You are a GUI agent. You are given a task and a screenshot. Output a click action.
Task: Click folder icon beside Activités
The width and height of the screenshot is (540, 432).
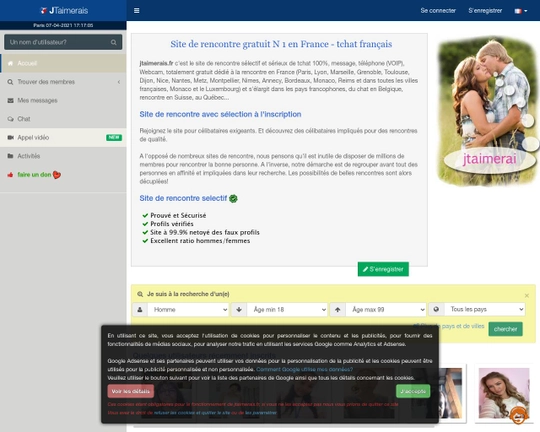pyautogui.click(x=10, y=156)
